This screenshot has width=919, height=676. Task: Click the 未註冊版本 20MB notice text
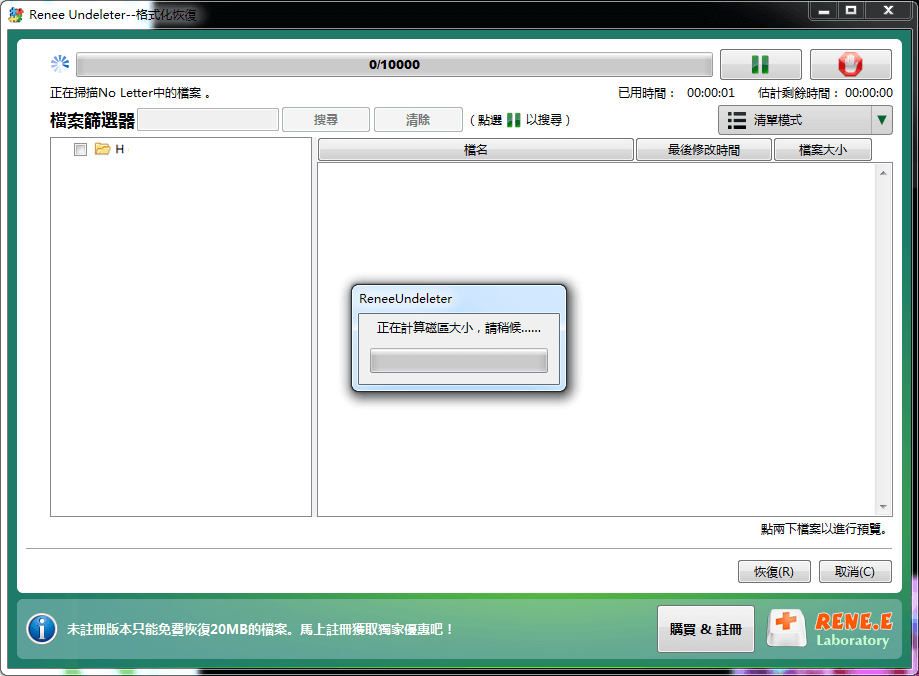[x=260, y=629]
